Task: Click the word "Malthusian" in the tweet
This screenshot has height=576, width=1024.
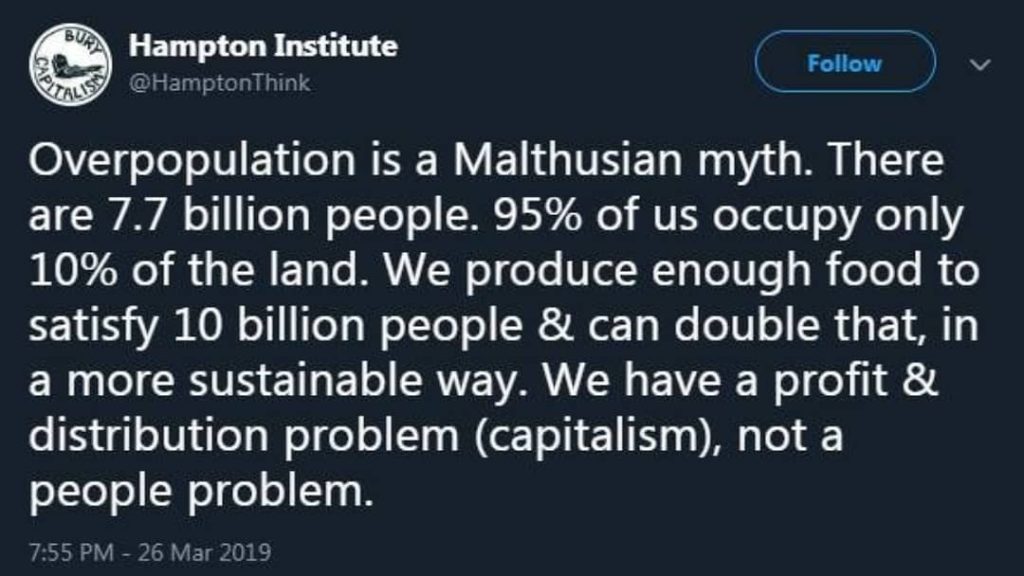Action: (x=521, y=164)
